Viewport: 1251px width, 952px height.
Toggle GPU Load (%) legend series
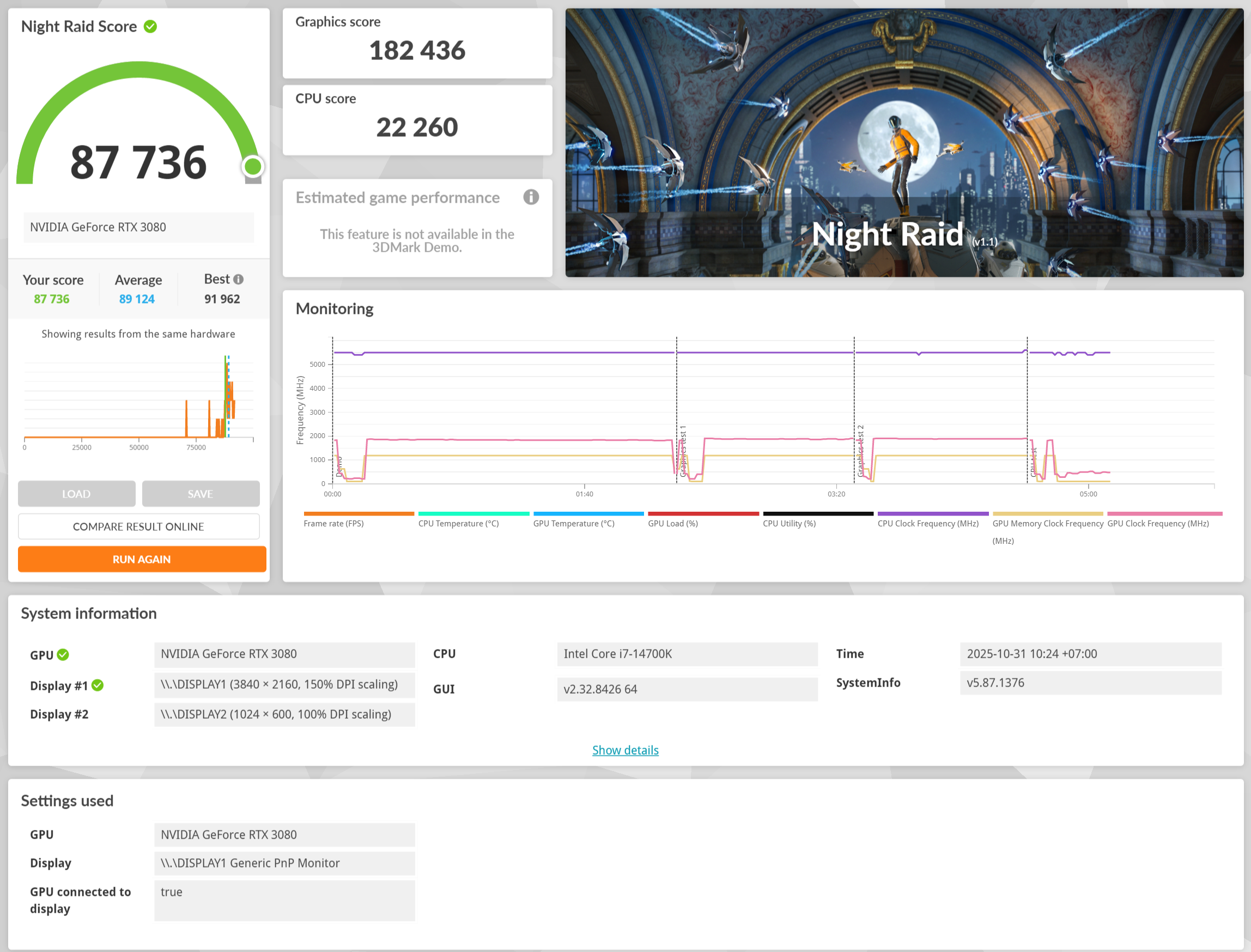pos(672,523)
